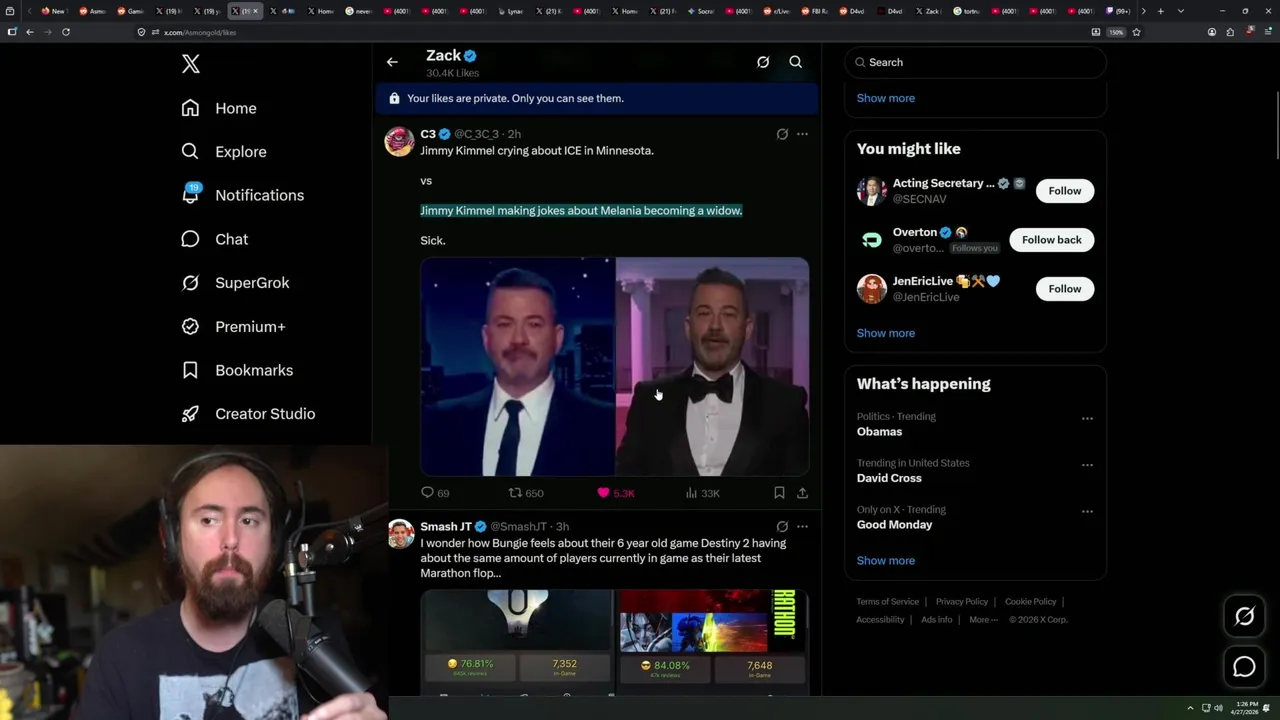Follow back Overton

(x=1051, y=240)
